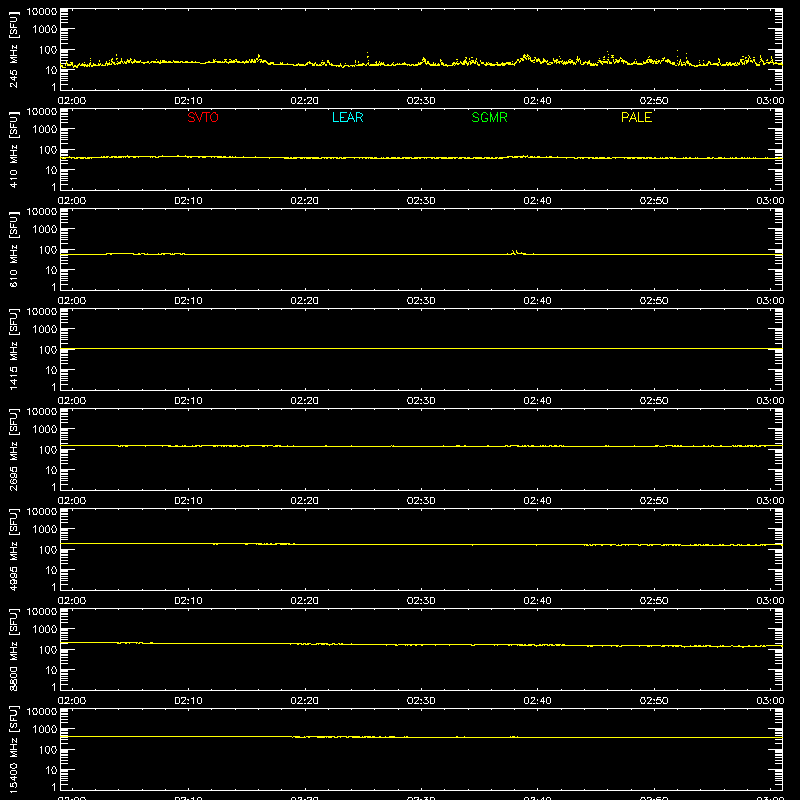The image size is (800, 800).
Task: Click the 02:50 tick label under the 2695 MHz plot
Action: tap(654, 501)
